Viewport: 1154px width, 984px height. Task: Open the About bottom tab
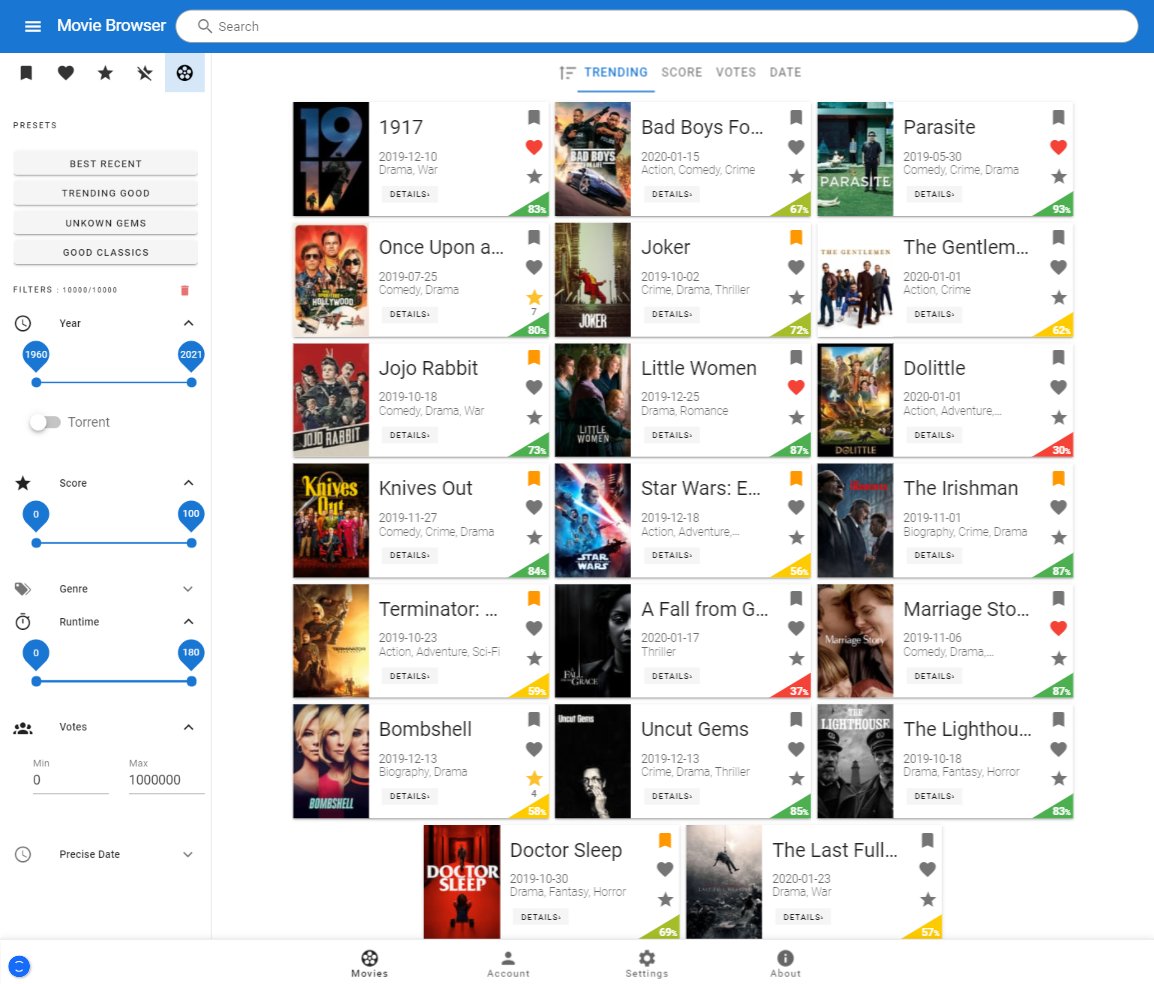click(x=785, y=964)
